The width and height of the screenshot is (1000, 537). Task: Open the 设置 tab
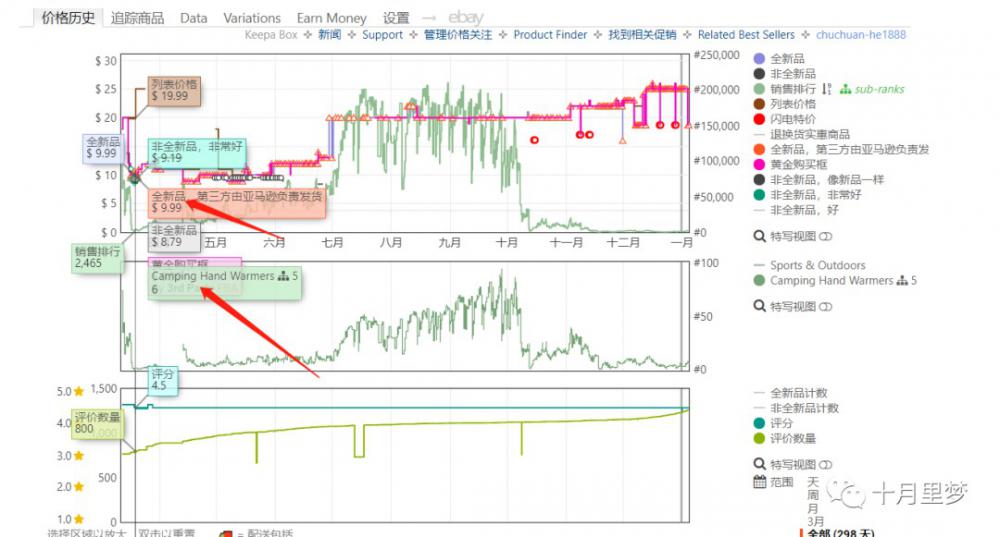pyautogui.click(x=395, y=18)
